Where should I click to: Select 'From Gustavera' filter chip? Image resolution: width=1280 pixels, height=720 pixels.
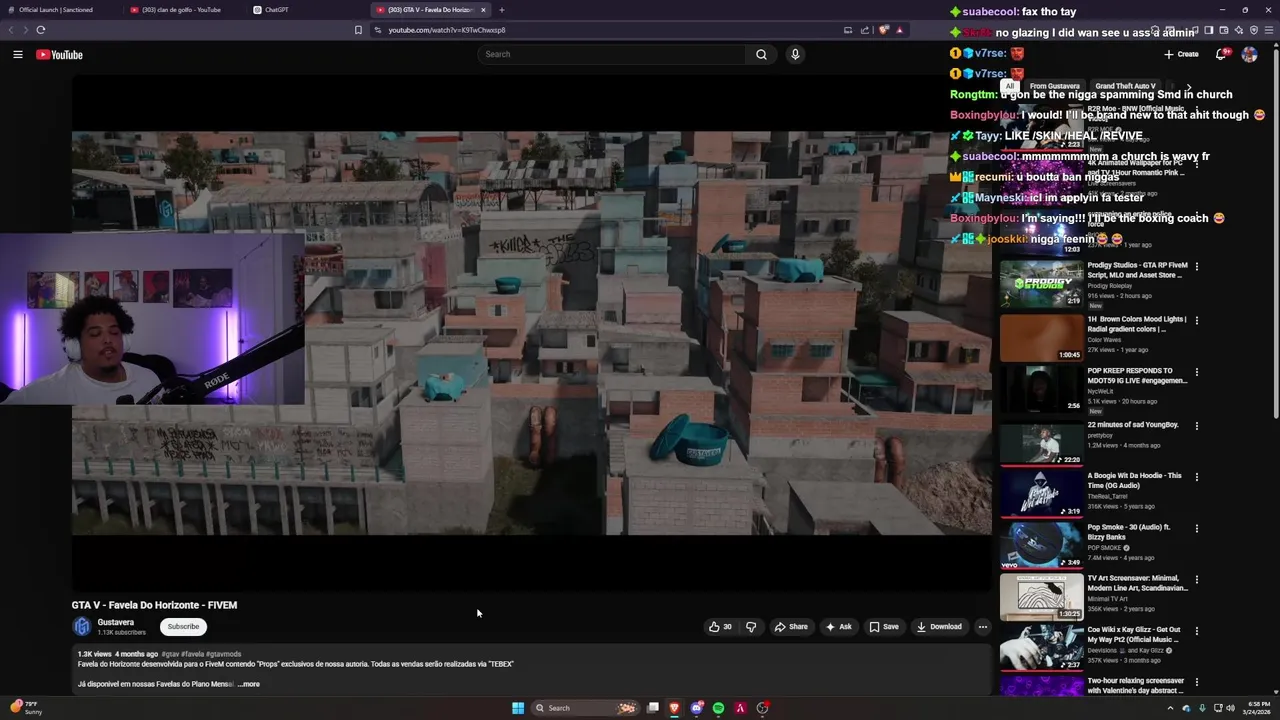1055,87
